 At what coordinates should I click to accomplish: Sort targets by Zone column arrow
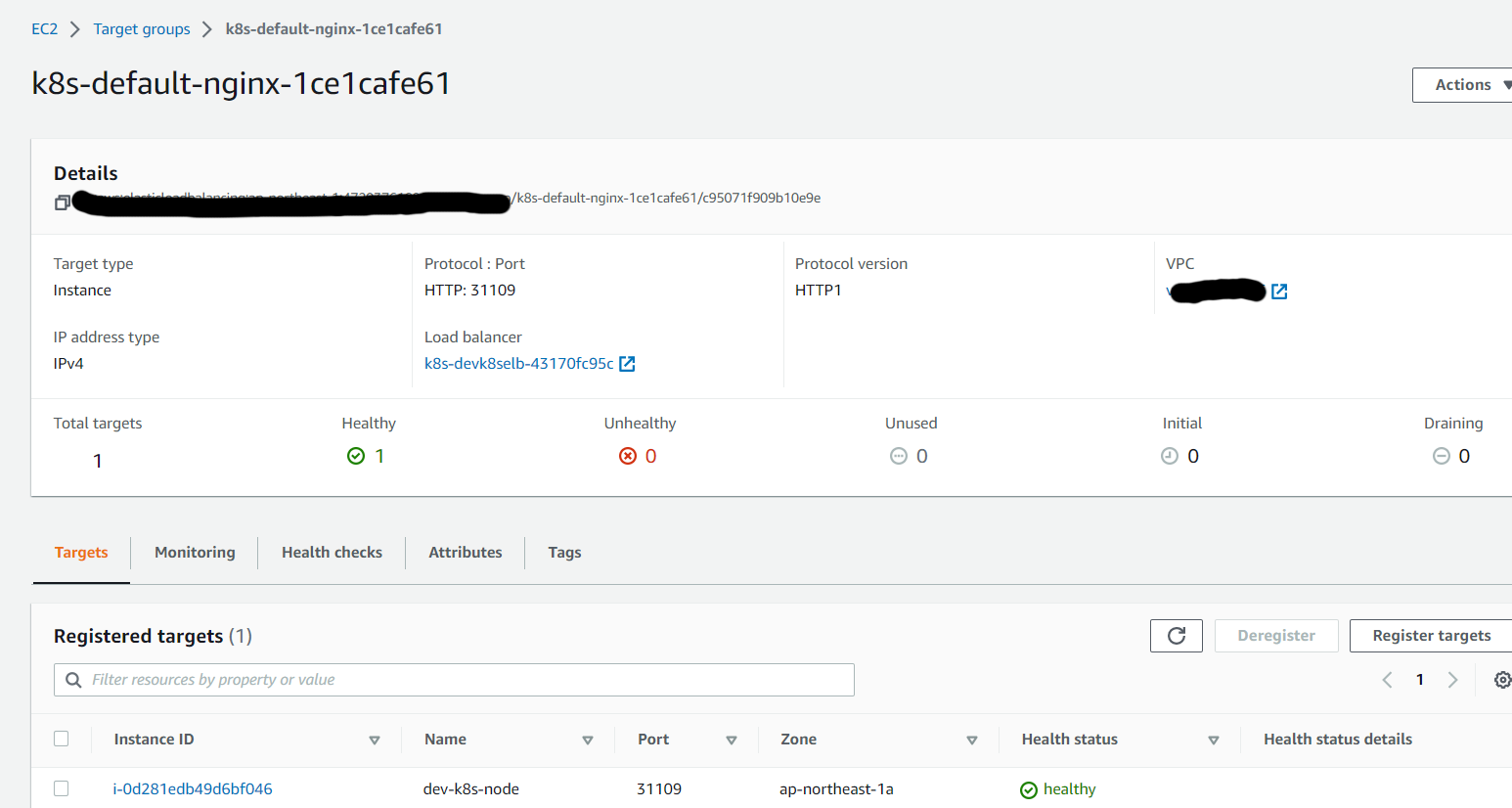coord(971,741)
